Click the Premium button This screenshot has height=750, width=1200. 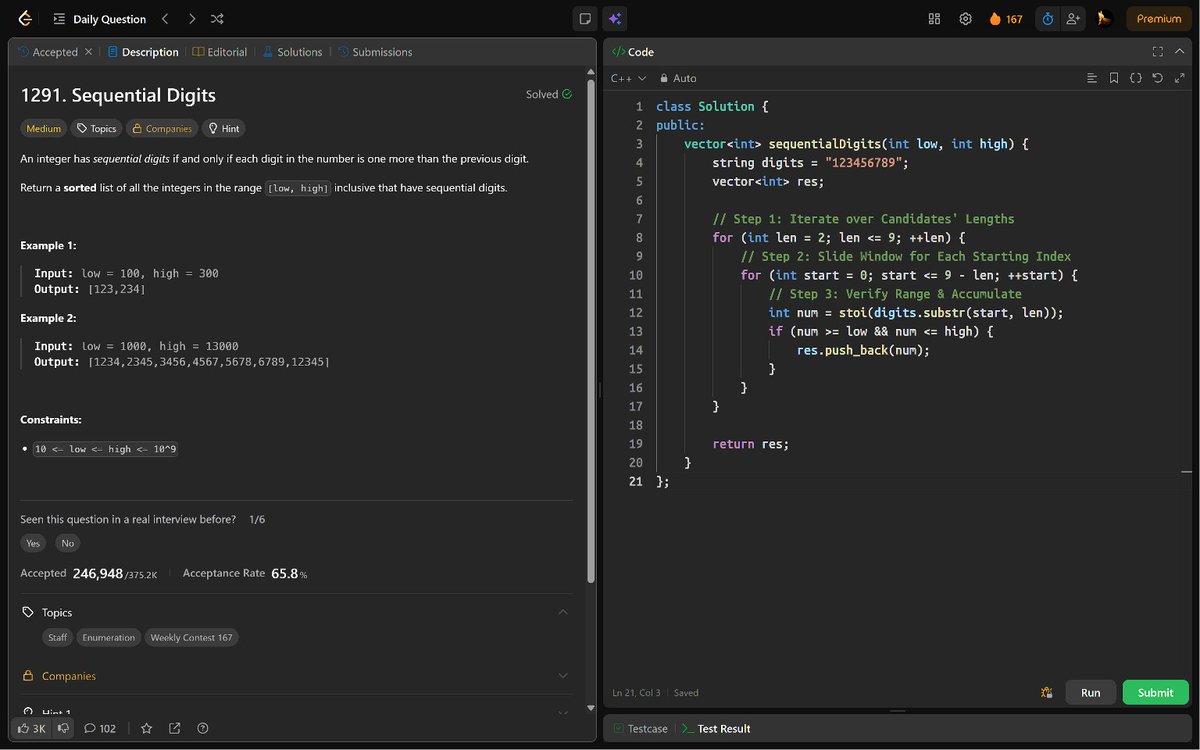coord(1159,19)
